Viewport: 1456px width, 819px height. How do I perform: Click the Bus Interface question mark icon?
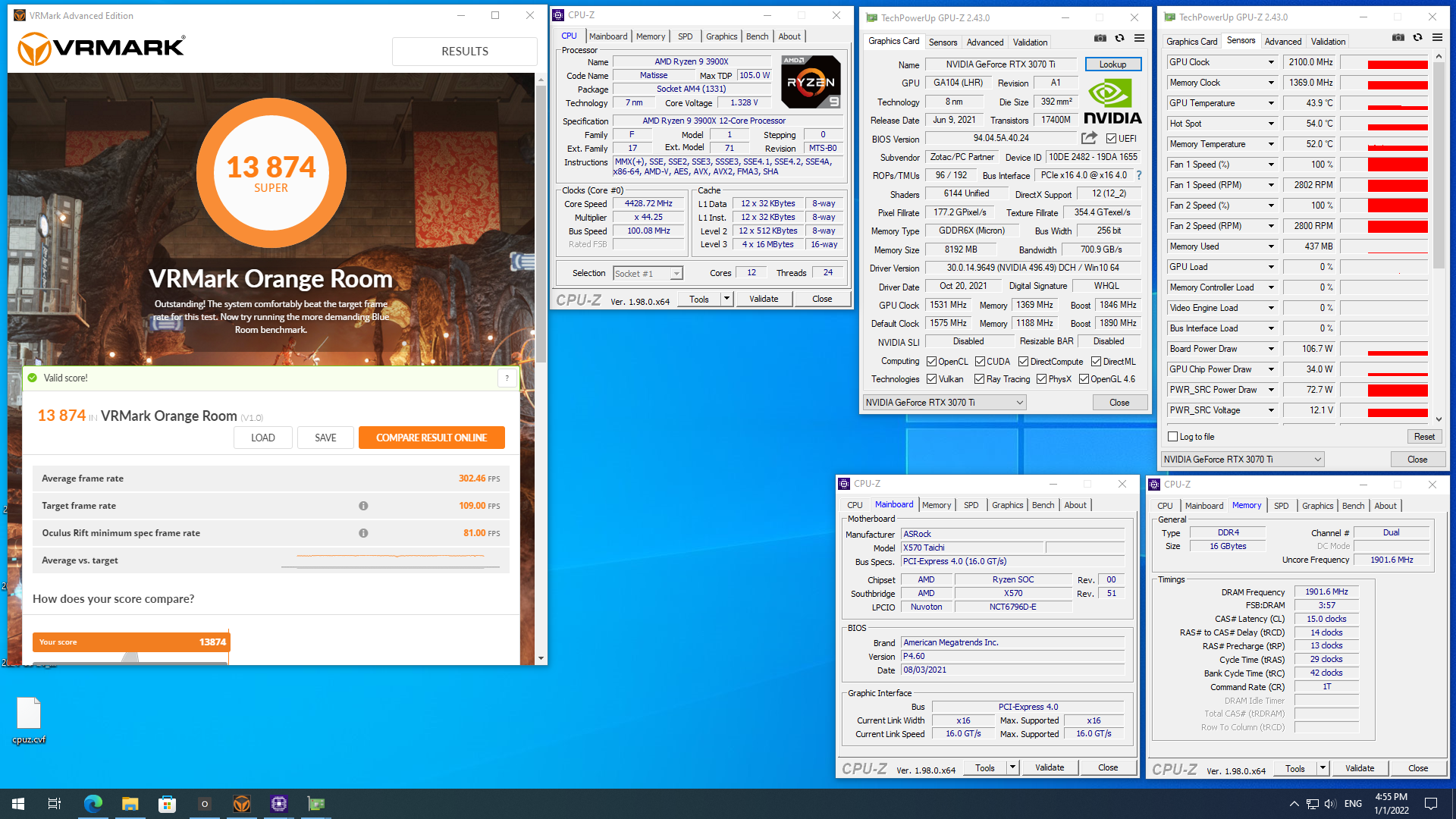point(1139,175)
